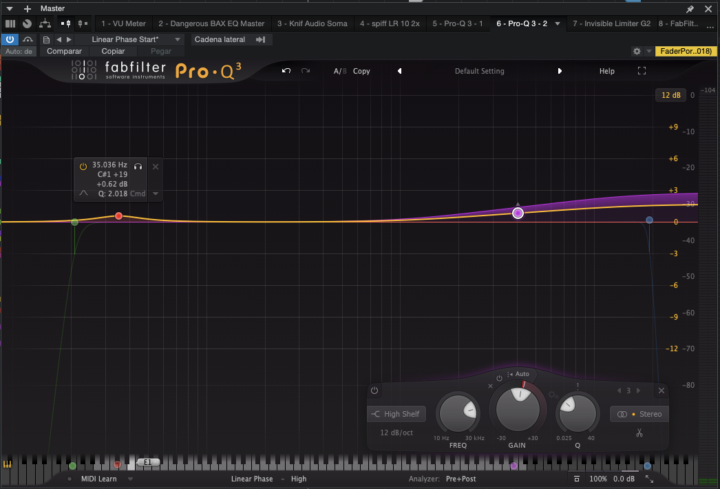Click the macro controls knob icon

pos(27,23)
